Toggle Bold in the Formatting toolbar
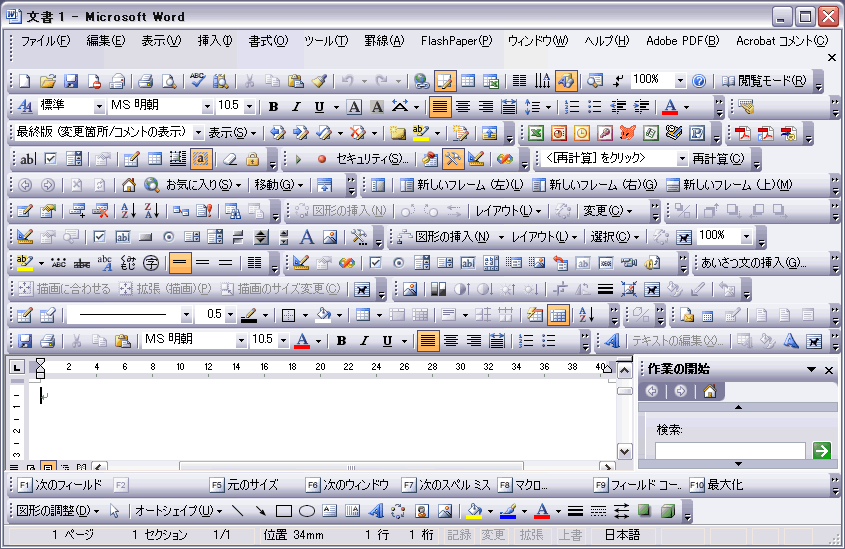The image size is (845, 549). (273, 107)
